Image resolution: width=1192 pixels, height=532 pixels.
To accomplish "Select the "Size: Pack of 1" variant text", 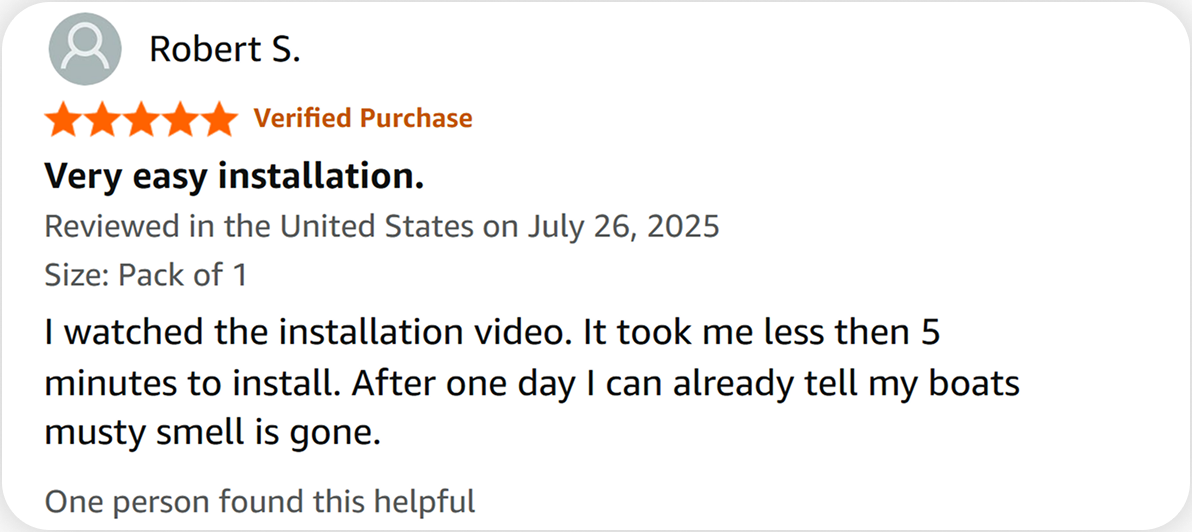I will 146,274.
